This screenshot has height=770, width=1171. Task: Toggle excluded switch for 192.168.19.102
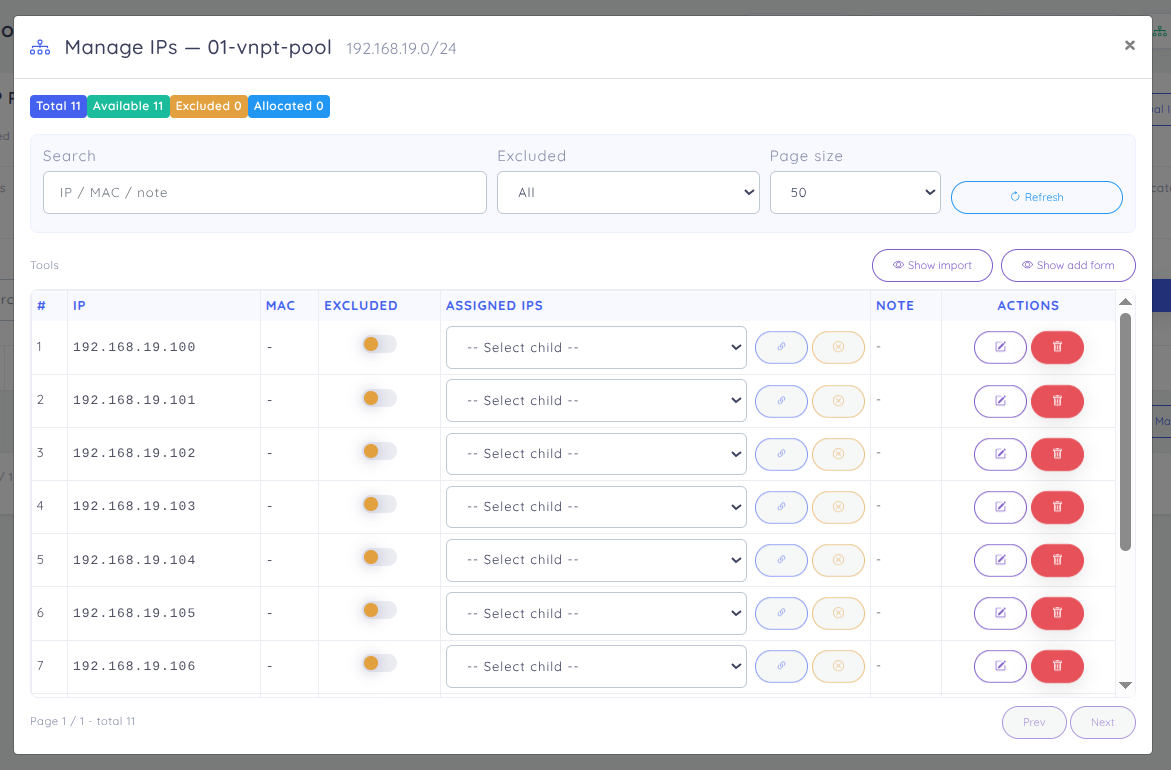(x=379, y=451)
